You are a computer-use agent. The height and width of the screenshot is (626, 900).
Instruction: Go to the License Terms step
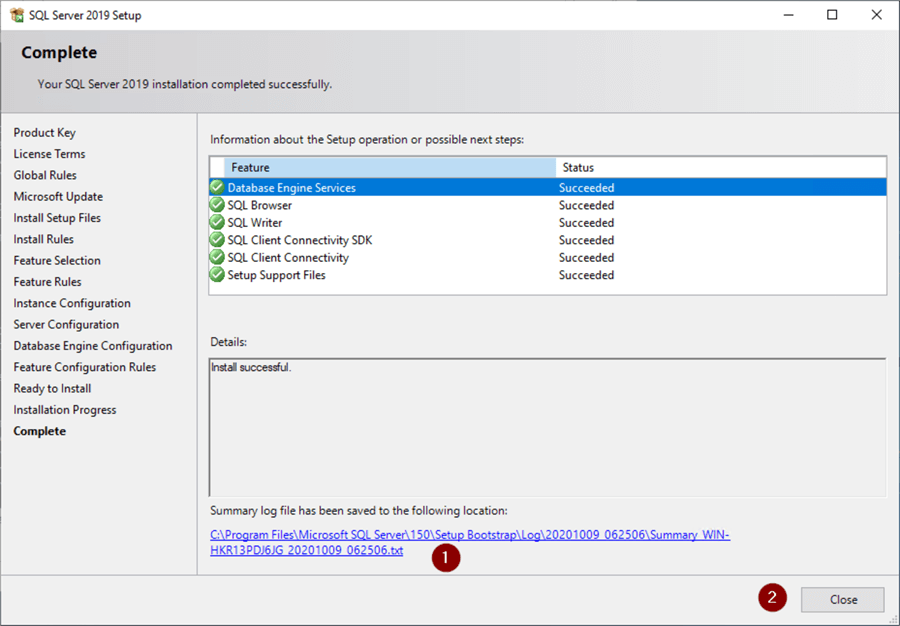[x=49, y=154]
